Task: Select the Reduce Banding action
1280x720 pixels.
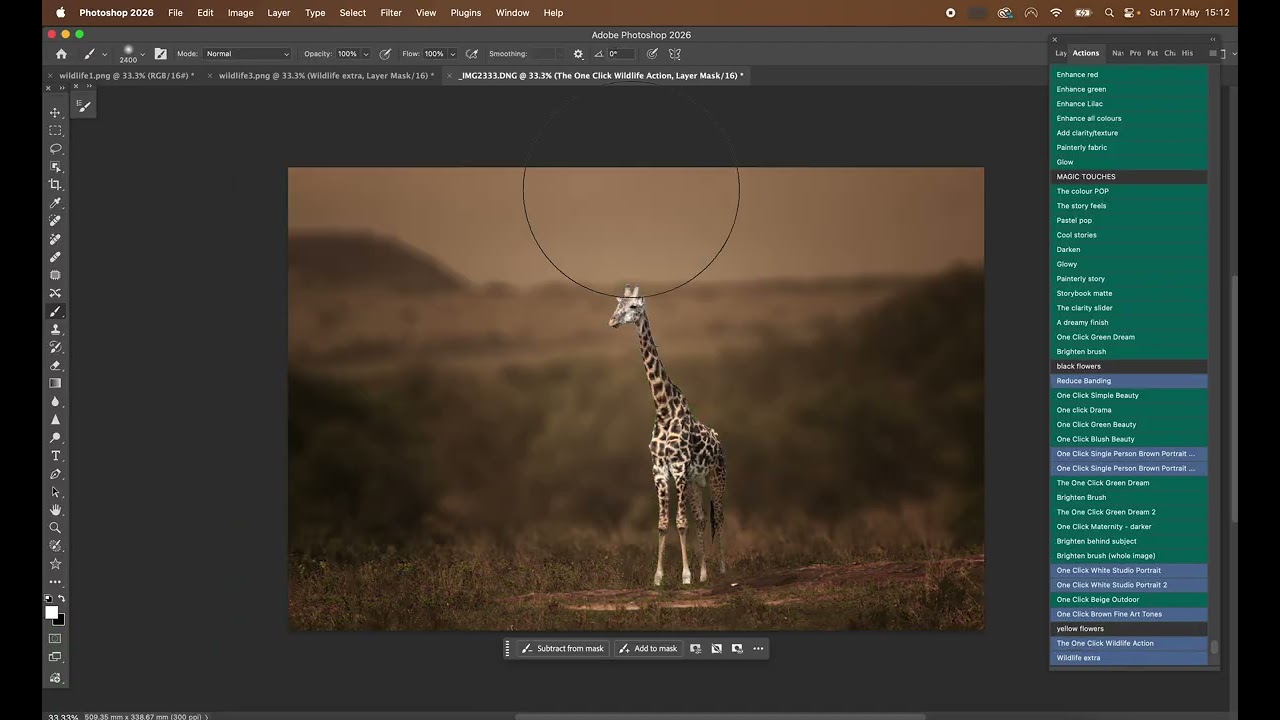Action: tap(1129, 381)
